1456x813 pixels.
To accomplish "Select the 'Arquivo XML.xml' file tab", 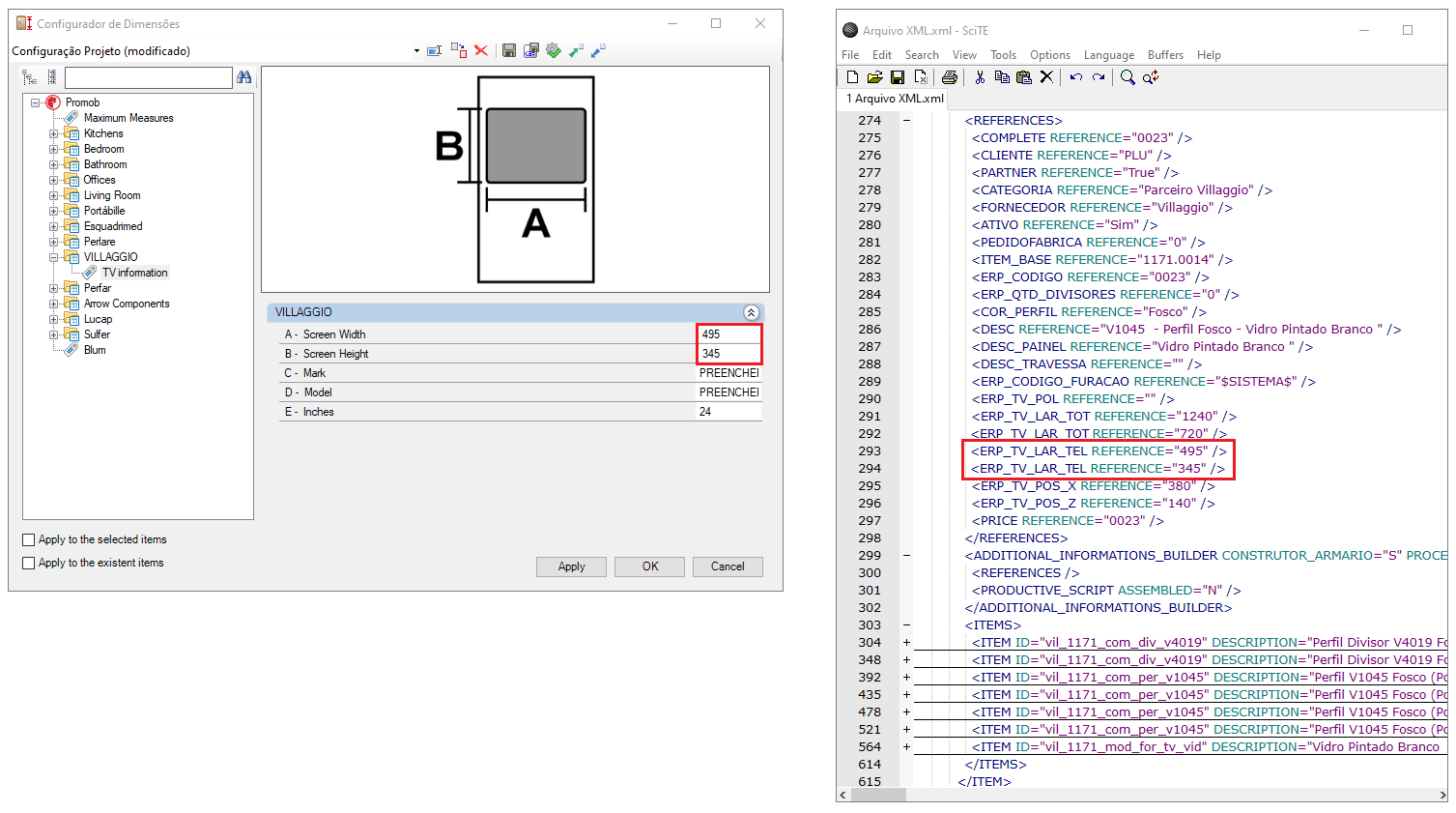I will click(894, 99).
